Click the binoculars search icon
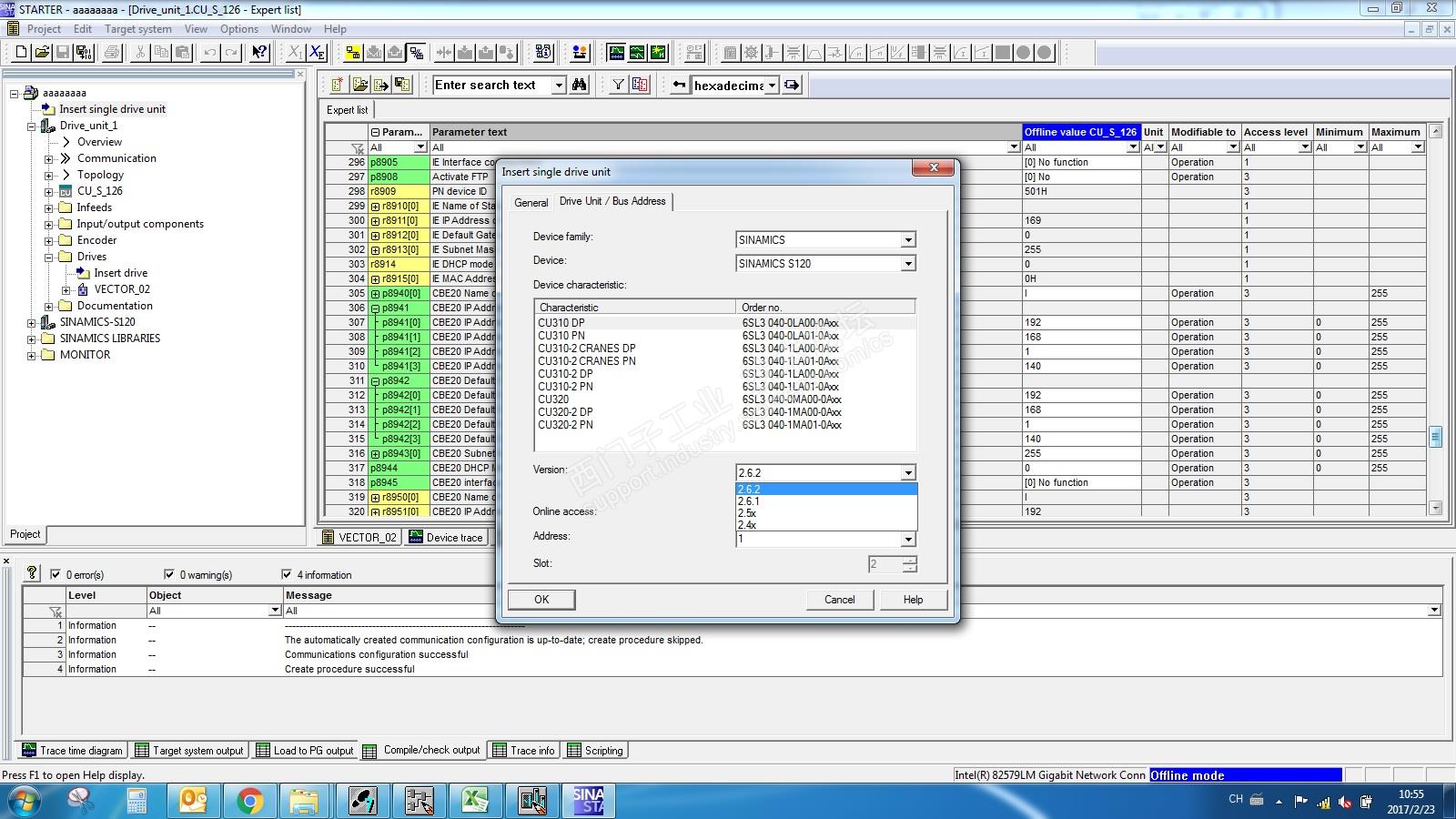This screenshot has height=819, width=1456. 580,85
